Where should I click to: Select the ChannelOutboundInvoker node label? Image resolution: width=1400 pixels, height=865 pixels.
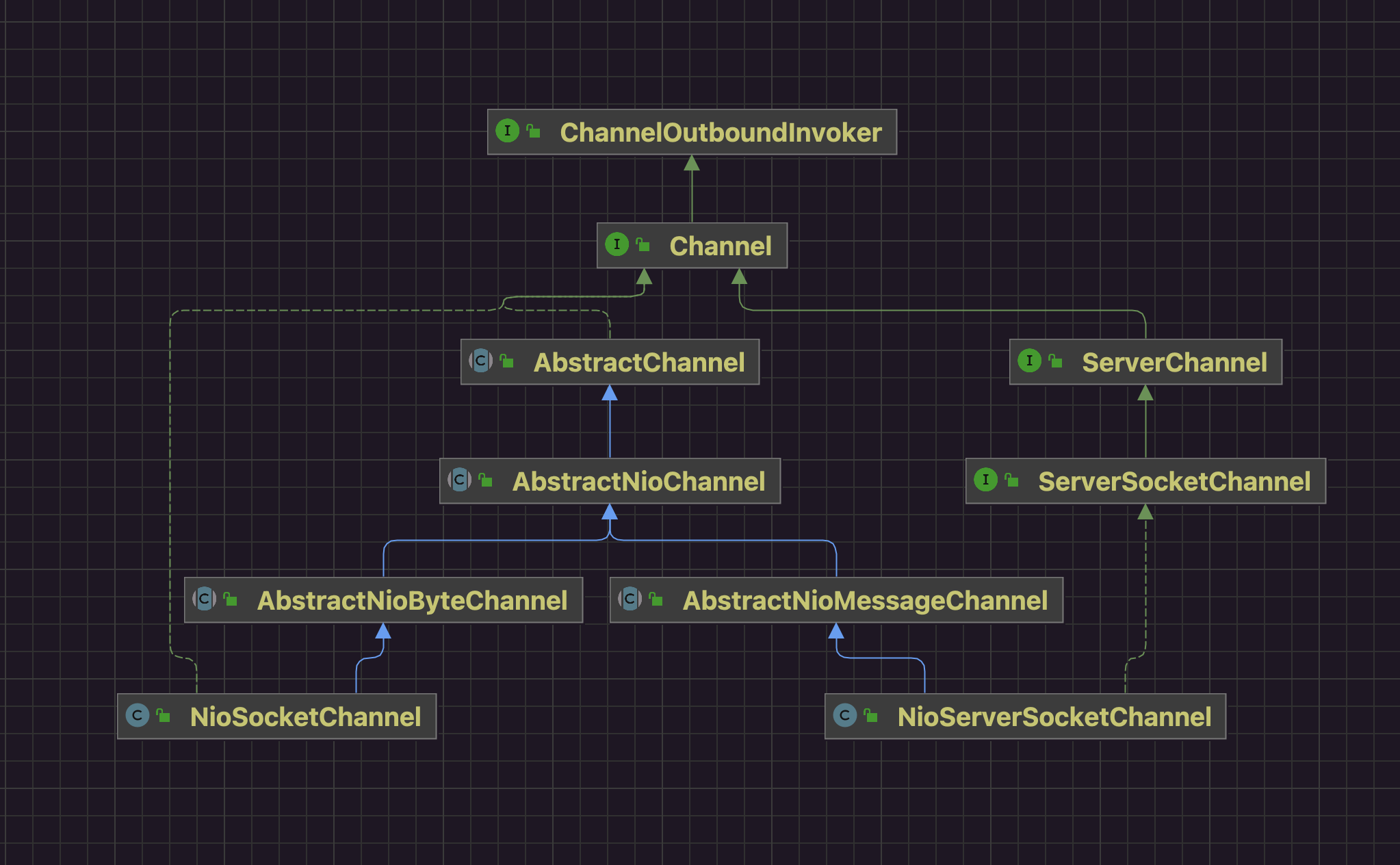point(721,133)
